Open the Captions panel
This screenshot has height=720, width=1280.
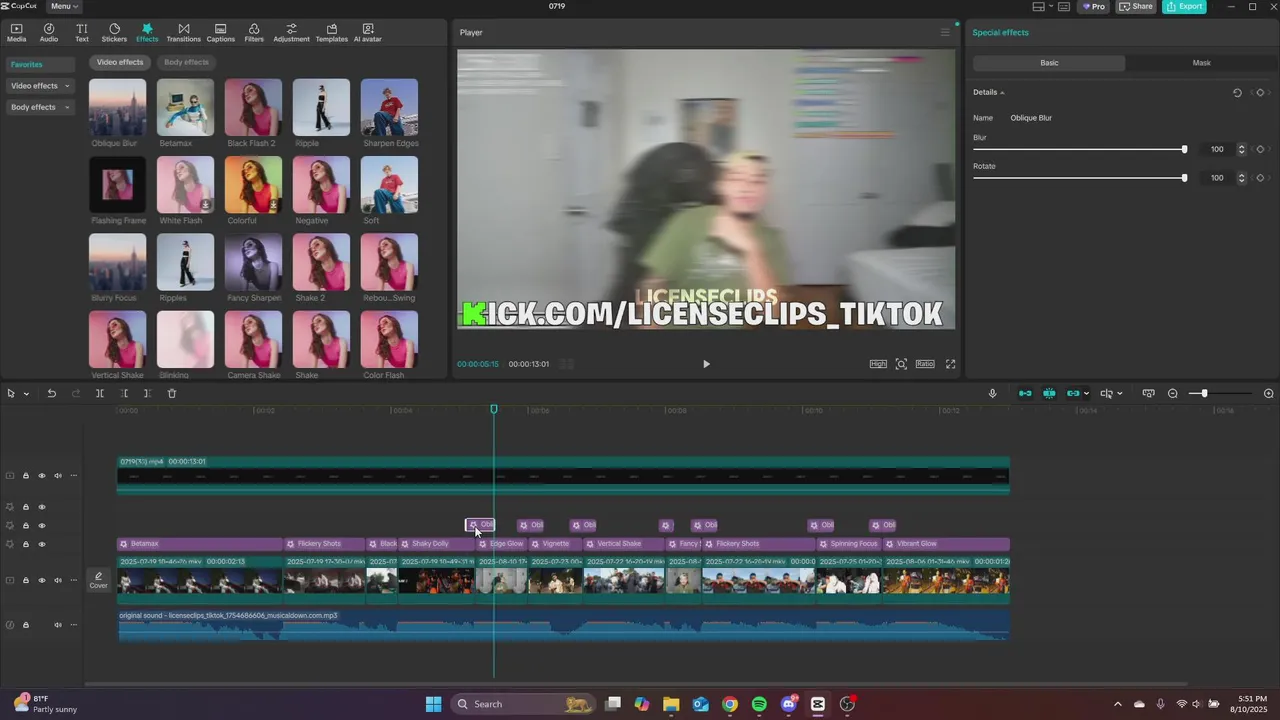[220, 33]
